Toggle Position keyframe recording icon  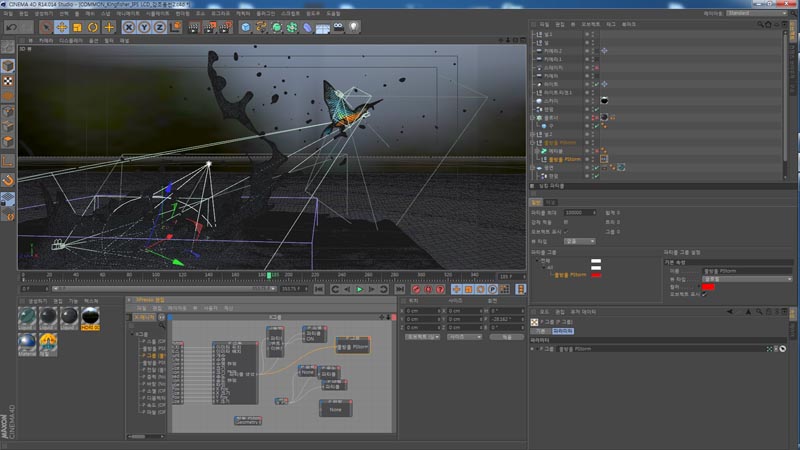[456, 289]
